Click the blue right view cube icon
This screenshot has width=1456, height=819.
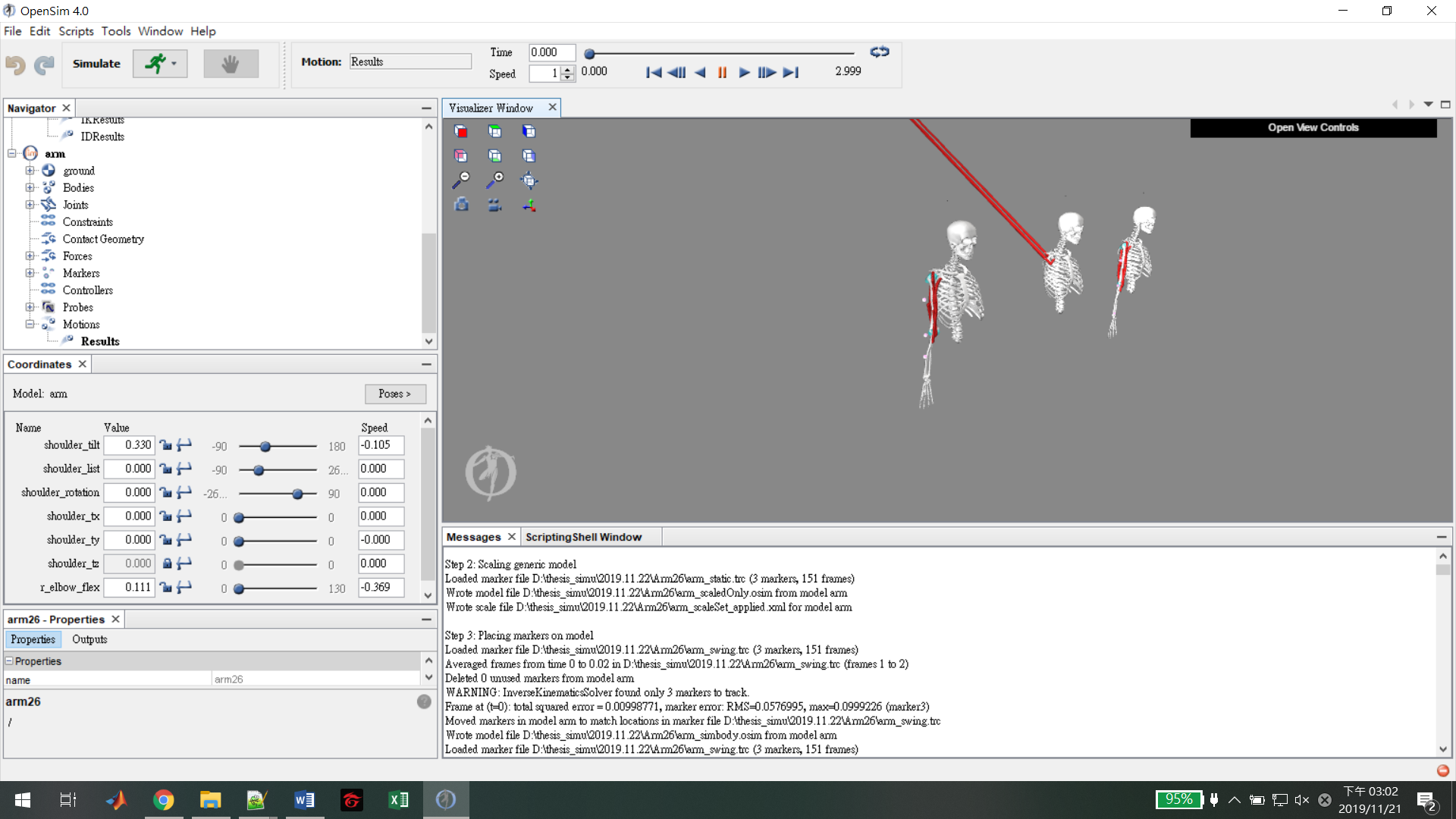coord(529,131)
